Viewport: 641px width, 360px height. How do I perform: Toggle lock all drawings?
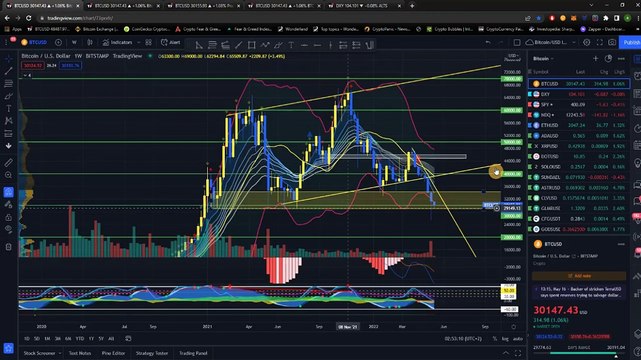pyautogui.click(x=9, y=217)
